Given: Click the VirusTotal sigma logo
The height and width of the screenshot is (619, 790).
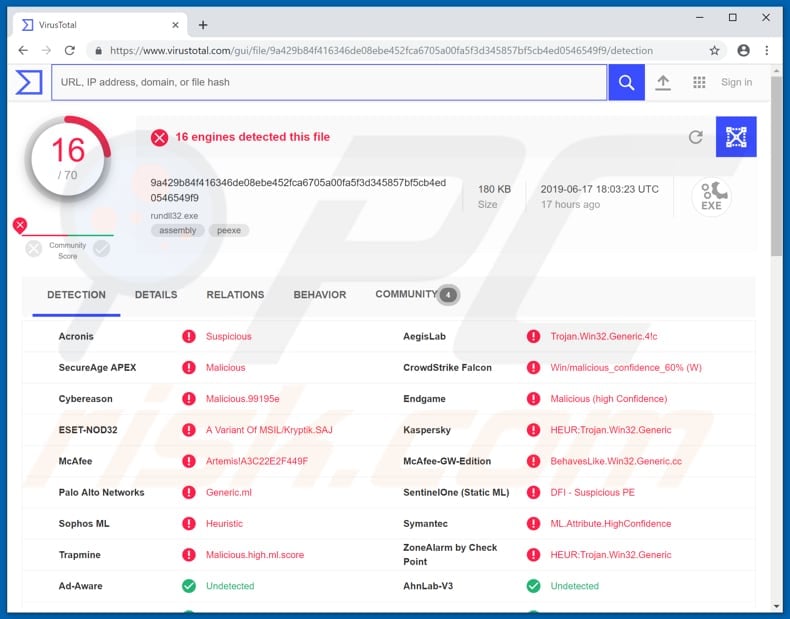Looking at the screenshot, I should click(x=29, y=82).
